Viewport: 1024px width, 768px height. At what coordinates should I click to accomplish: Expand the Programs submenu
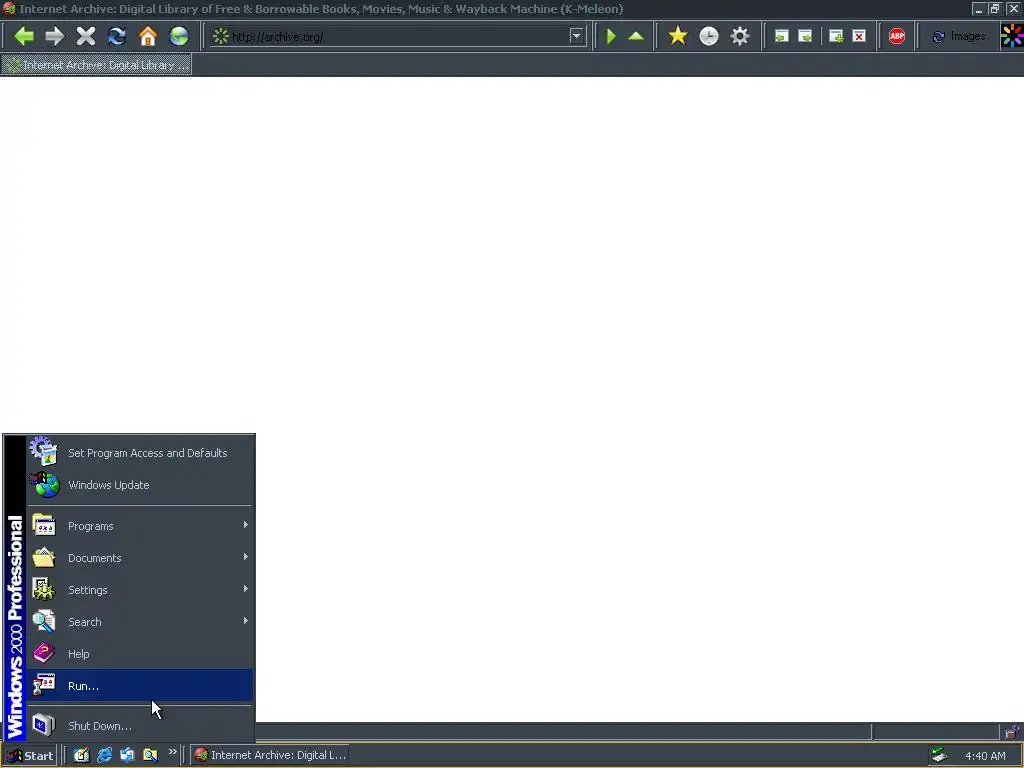(140, 526)
